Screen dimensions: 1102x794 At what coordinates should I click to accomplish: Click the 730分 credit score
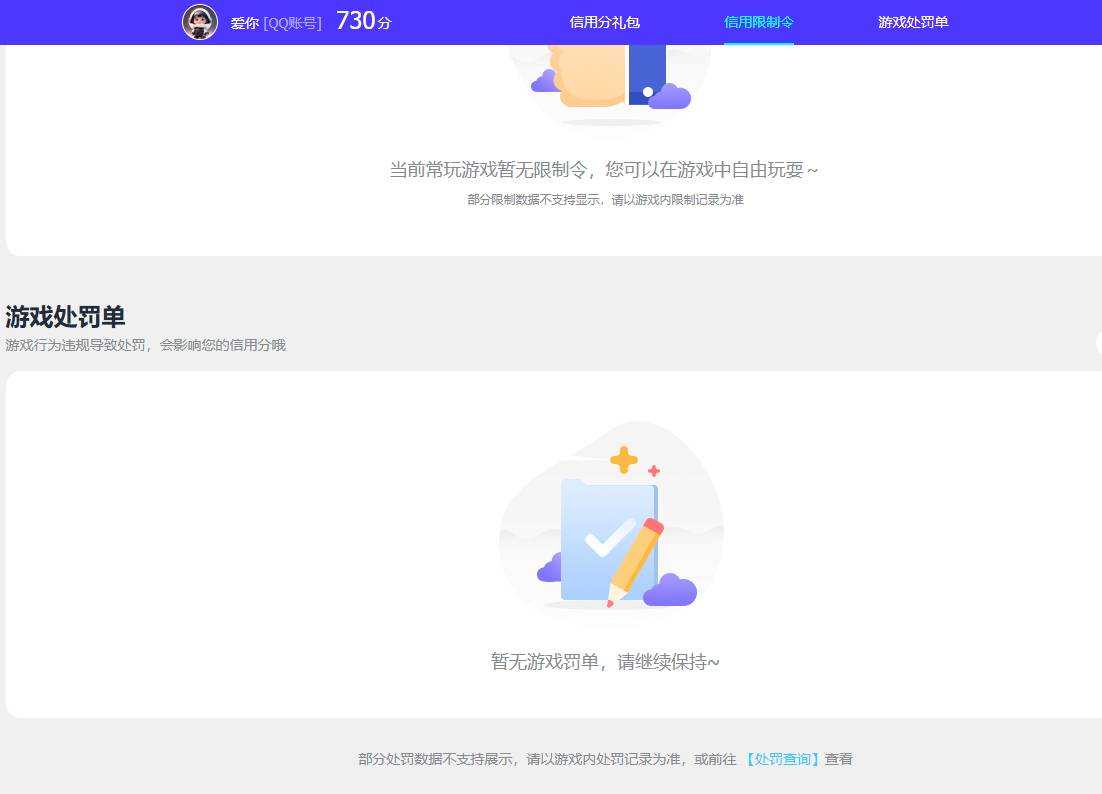tap(363, 21)
